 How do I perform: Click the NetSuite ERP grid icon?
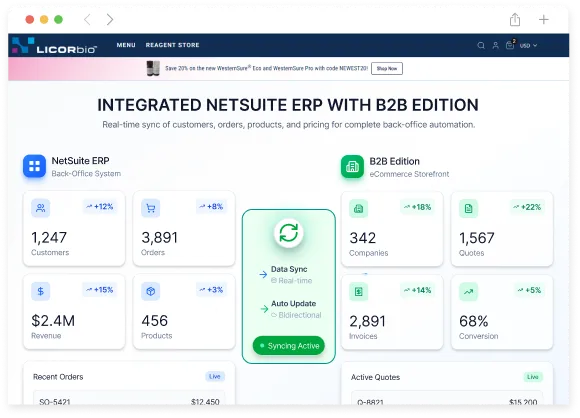coord(34,166)
